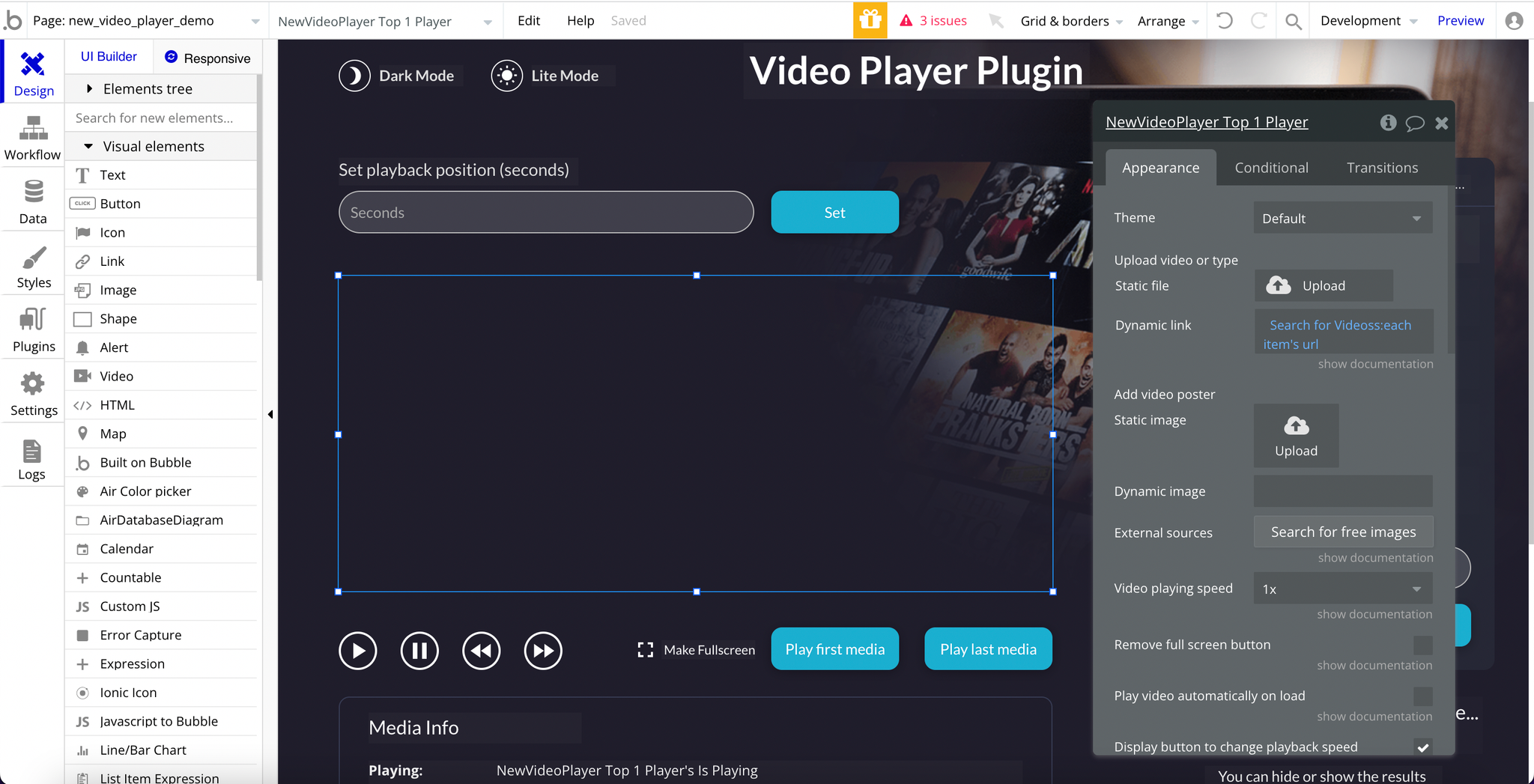
Task: Toggle Display button to change playback speed
Action: tap(1423, 747)
